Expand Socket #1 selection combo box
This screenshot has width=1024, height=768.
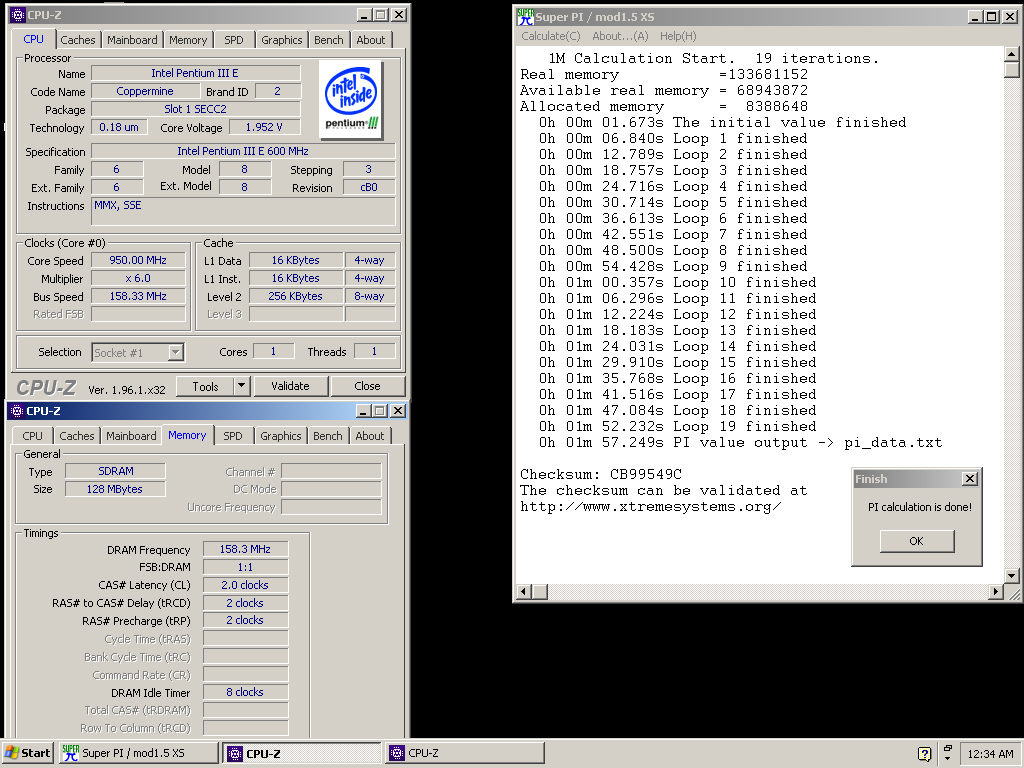pos(176,353)
